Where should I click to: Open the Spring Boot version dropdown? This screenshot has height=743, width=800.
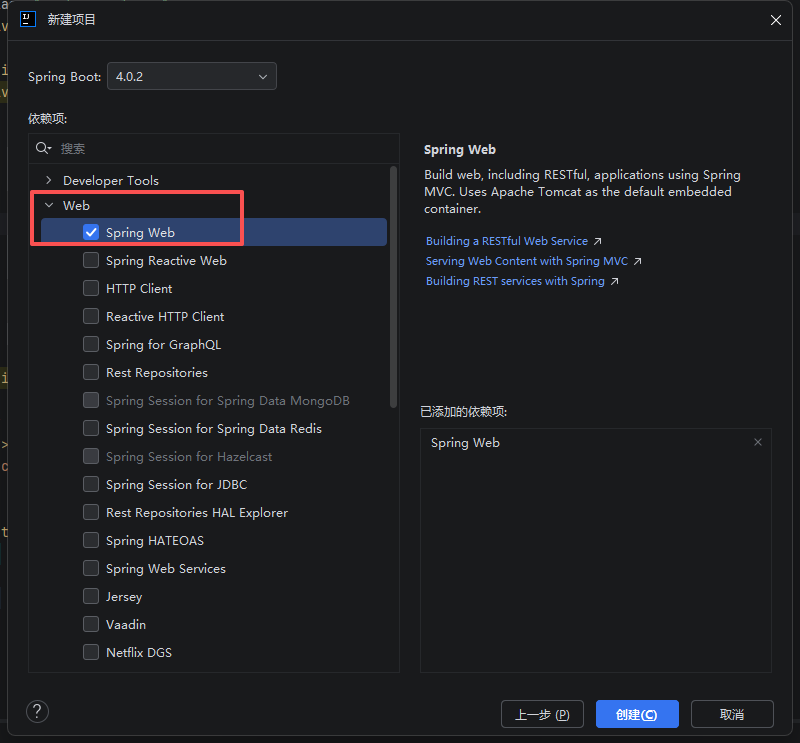click(x=192, y=77)
